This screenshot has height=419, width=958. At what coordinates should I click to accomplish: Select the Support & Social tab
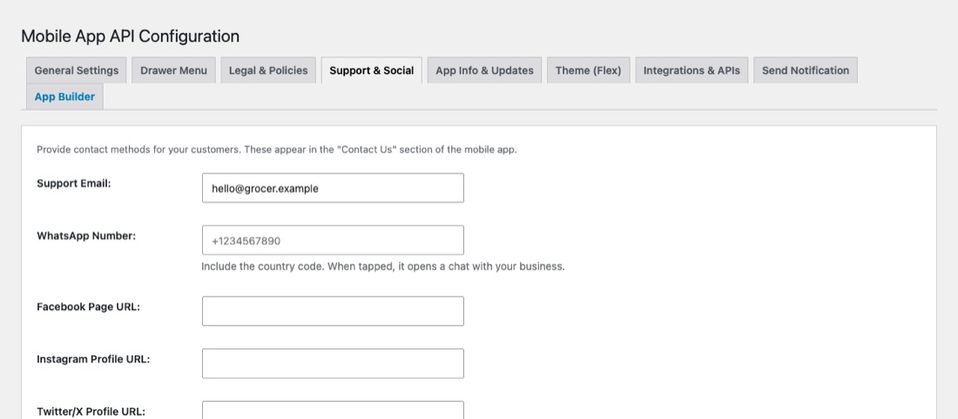coord(371,70)
